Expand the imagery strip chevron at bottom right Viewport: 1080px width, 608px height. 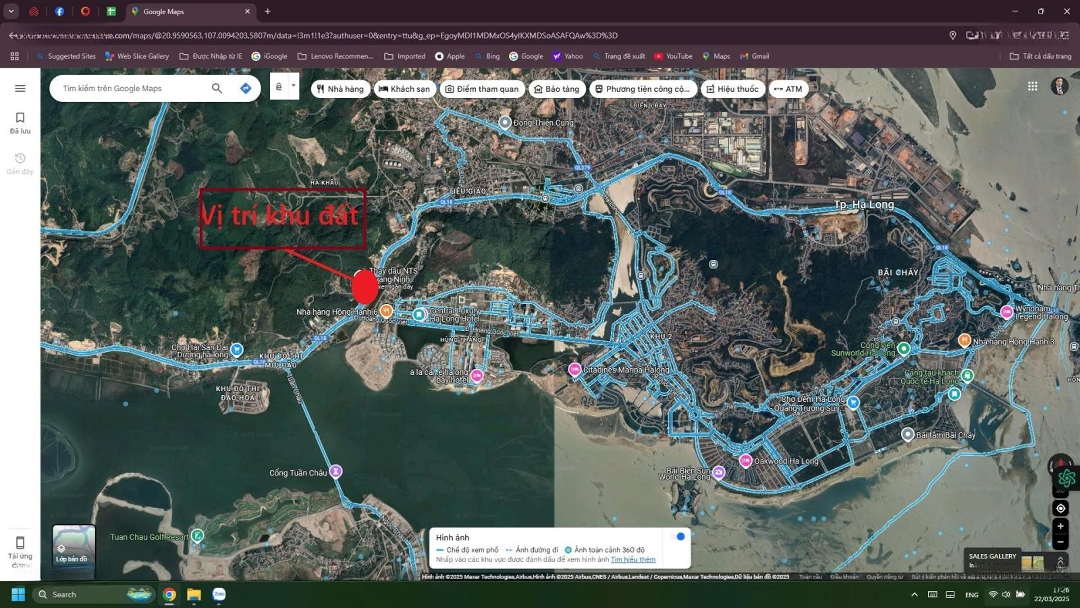pos(1061,563)
